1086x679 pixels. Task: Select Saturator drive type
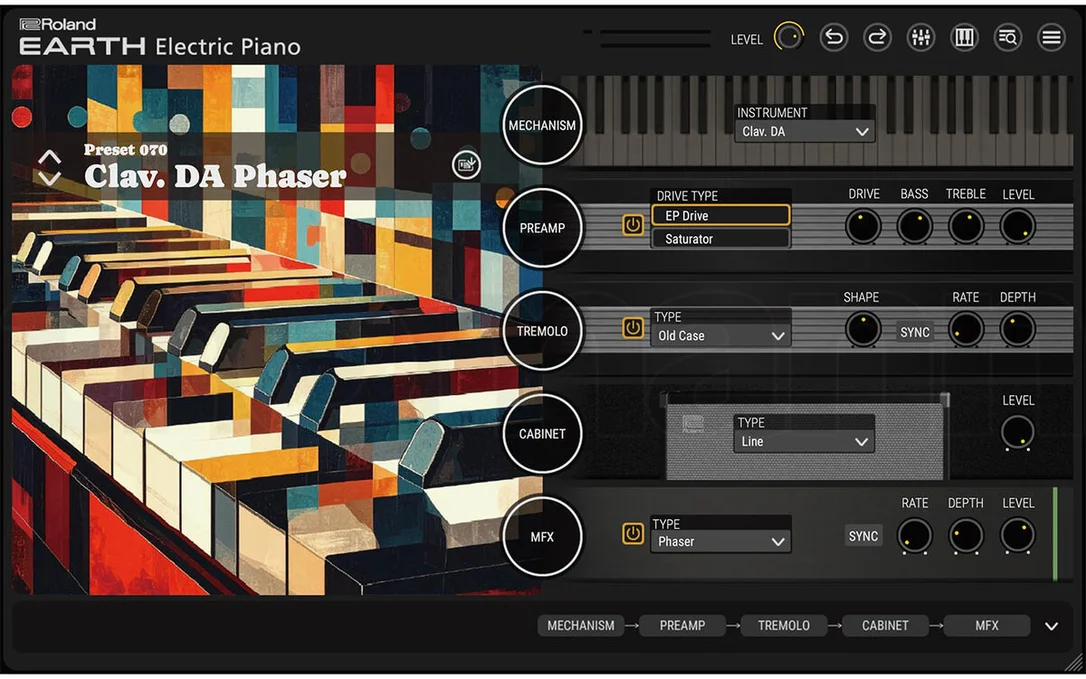pyautogui.click(x=720, y=239)
